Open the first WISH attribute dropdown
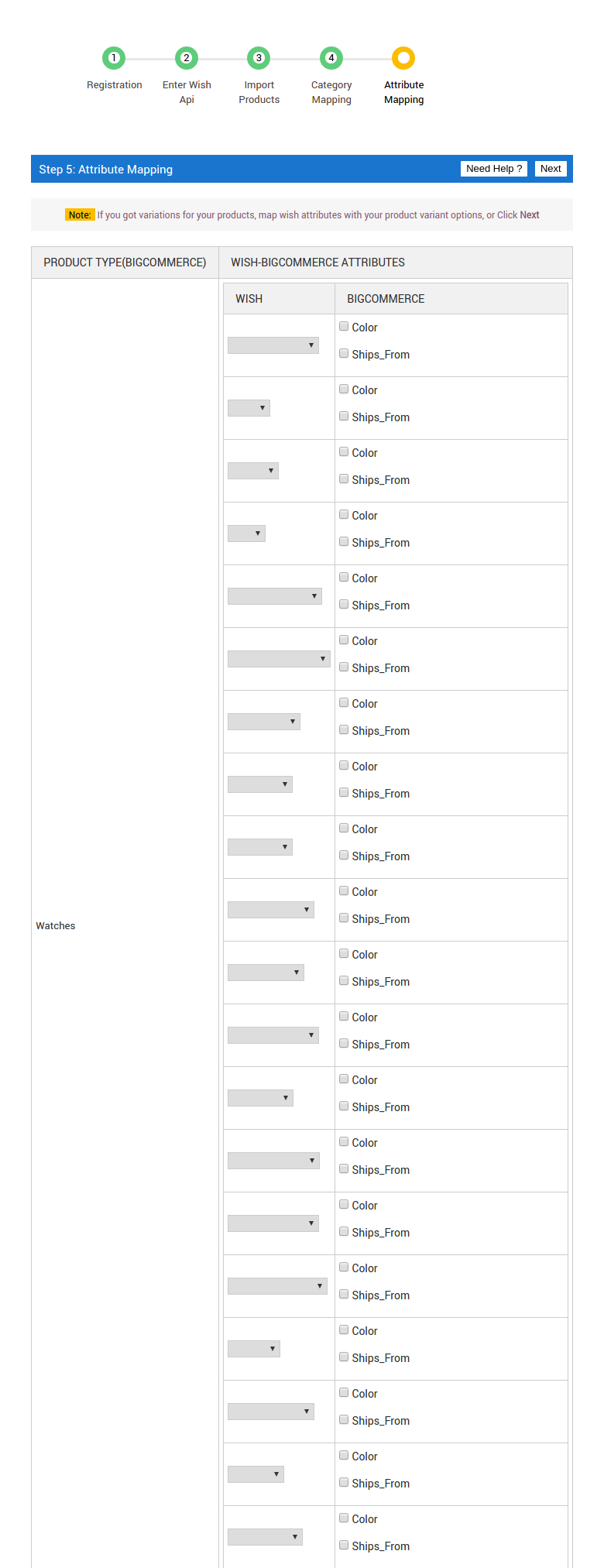Screen dimensions: 604x1568 click(x=273, y=345)
